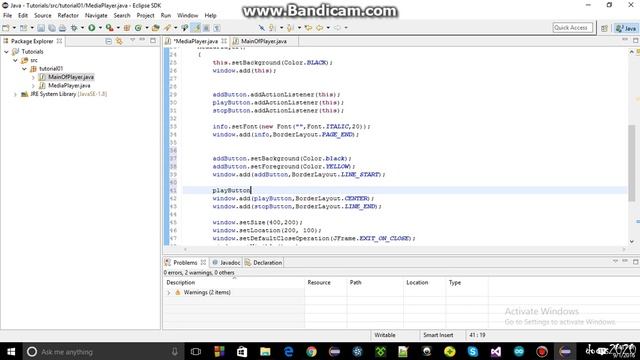
Task: Click the Back navigation arrow icon
Action: point(320,28)
